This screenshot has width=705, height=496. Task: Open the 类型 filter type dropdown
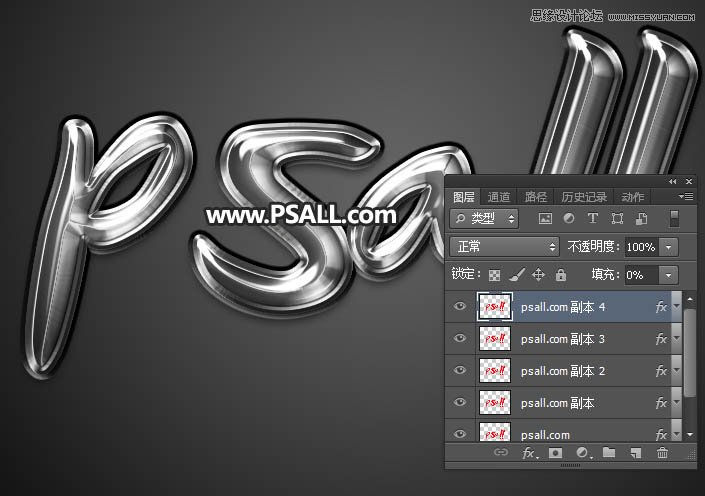tap(484, 219)
